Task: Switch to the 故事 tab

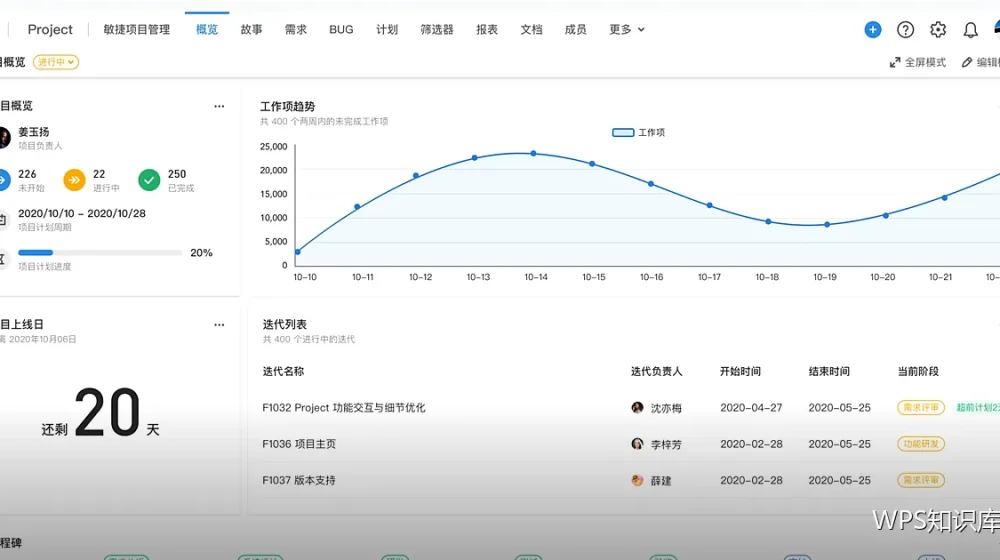Action: tap(251, 29)
